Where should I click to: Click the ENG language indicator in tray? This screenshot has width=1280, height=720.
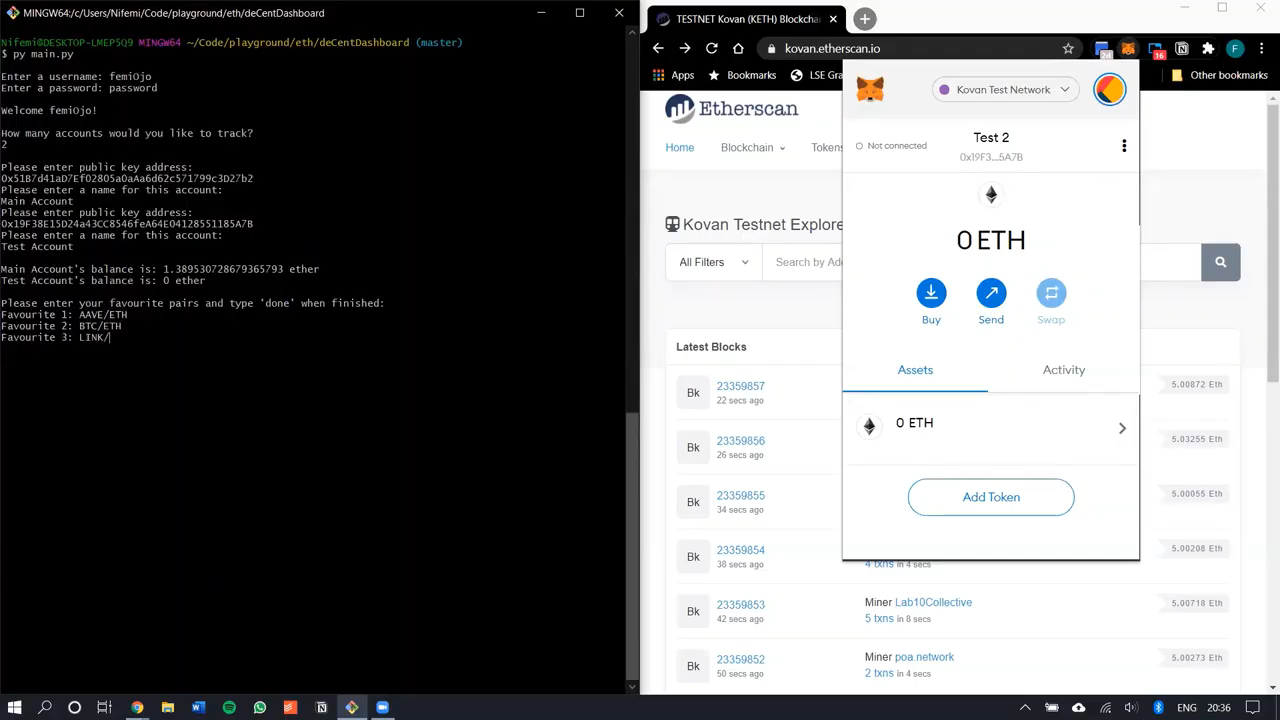tap(1185, 707)
